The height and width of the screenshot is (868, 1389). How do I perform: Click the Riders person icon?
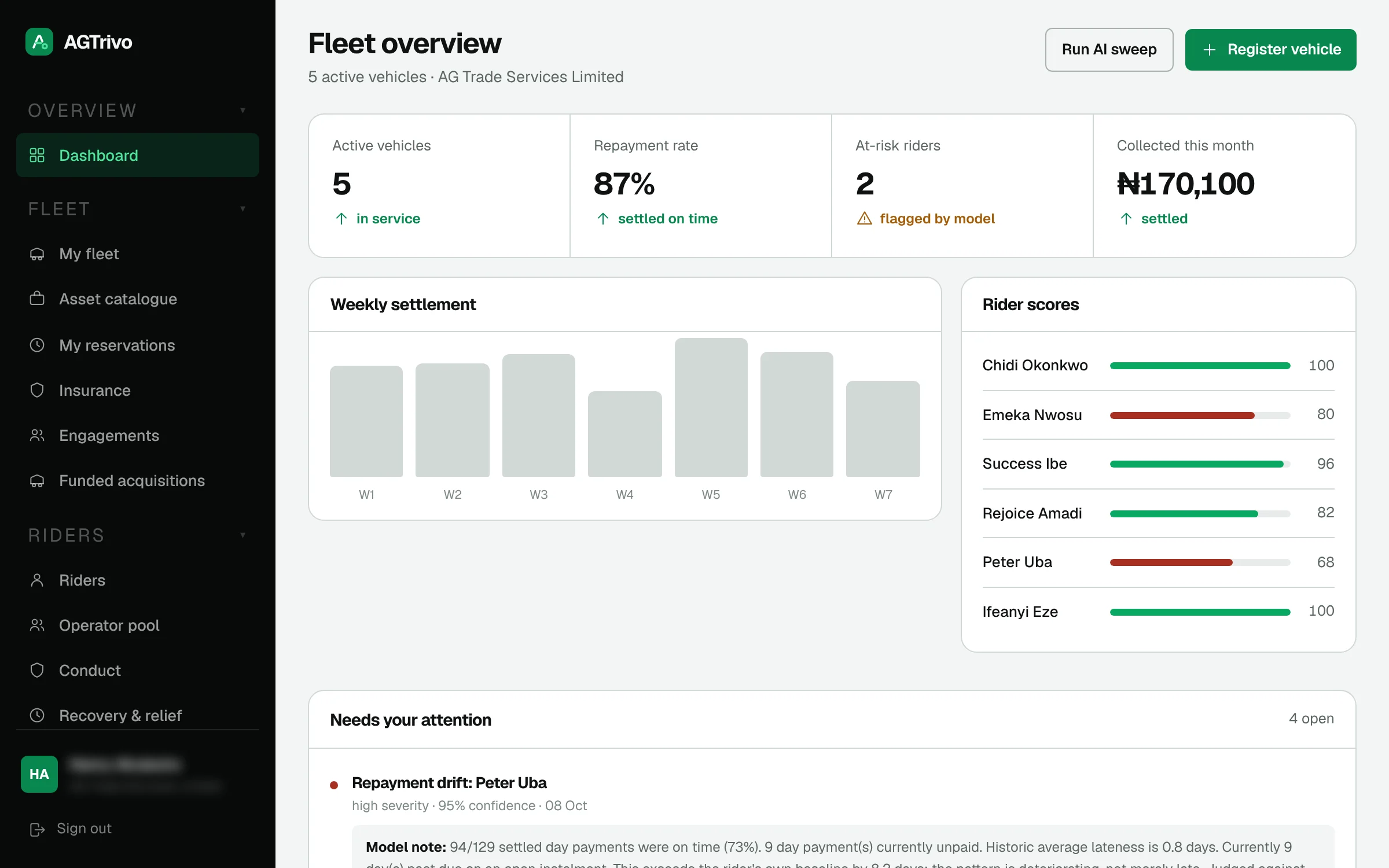pos(37,580)
